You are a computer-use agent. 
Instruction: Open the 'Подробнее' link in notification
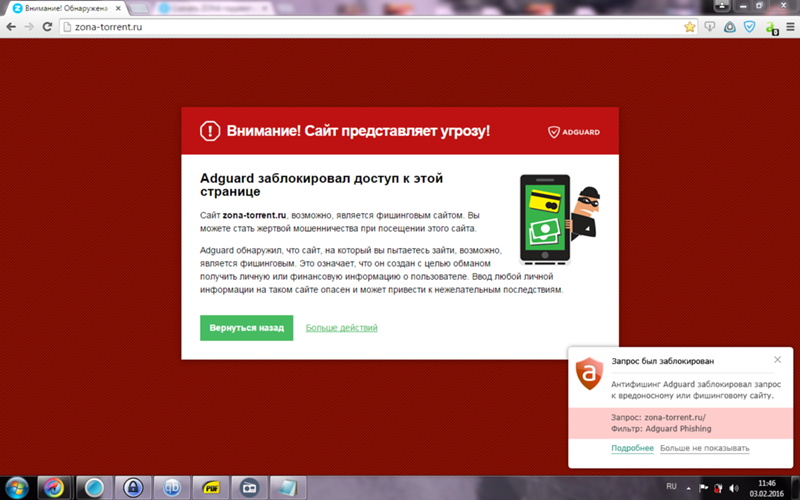[632, 448]
